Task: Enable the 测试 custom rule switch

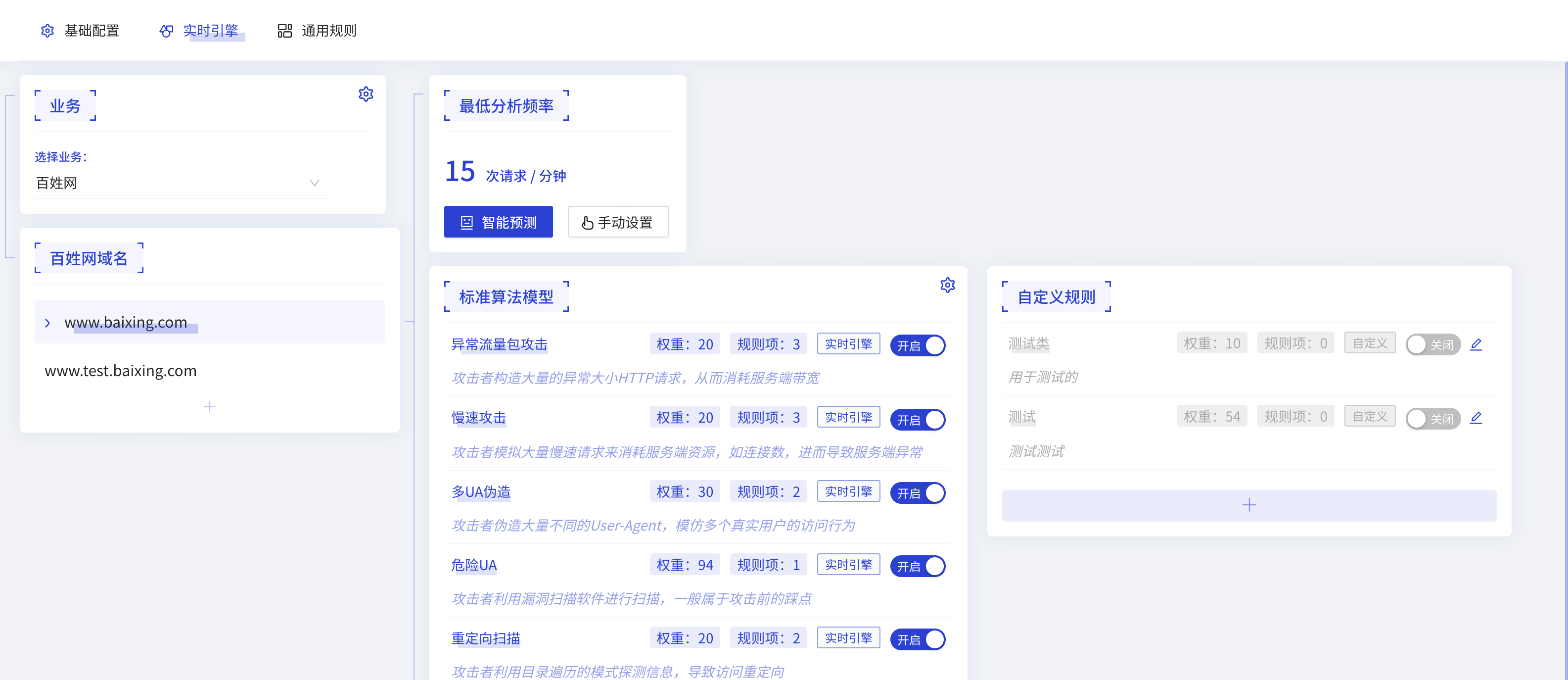Action: coord(1433,419)
